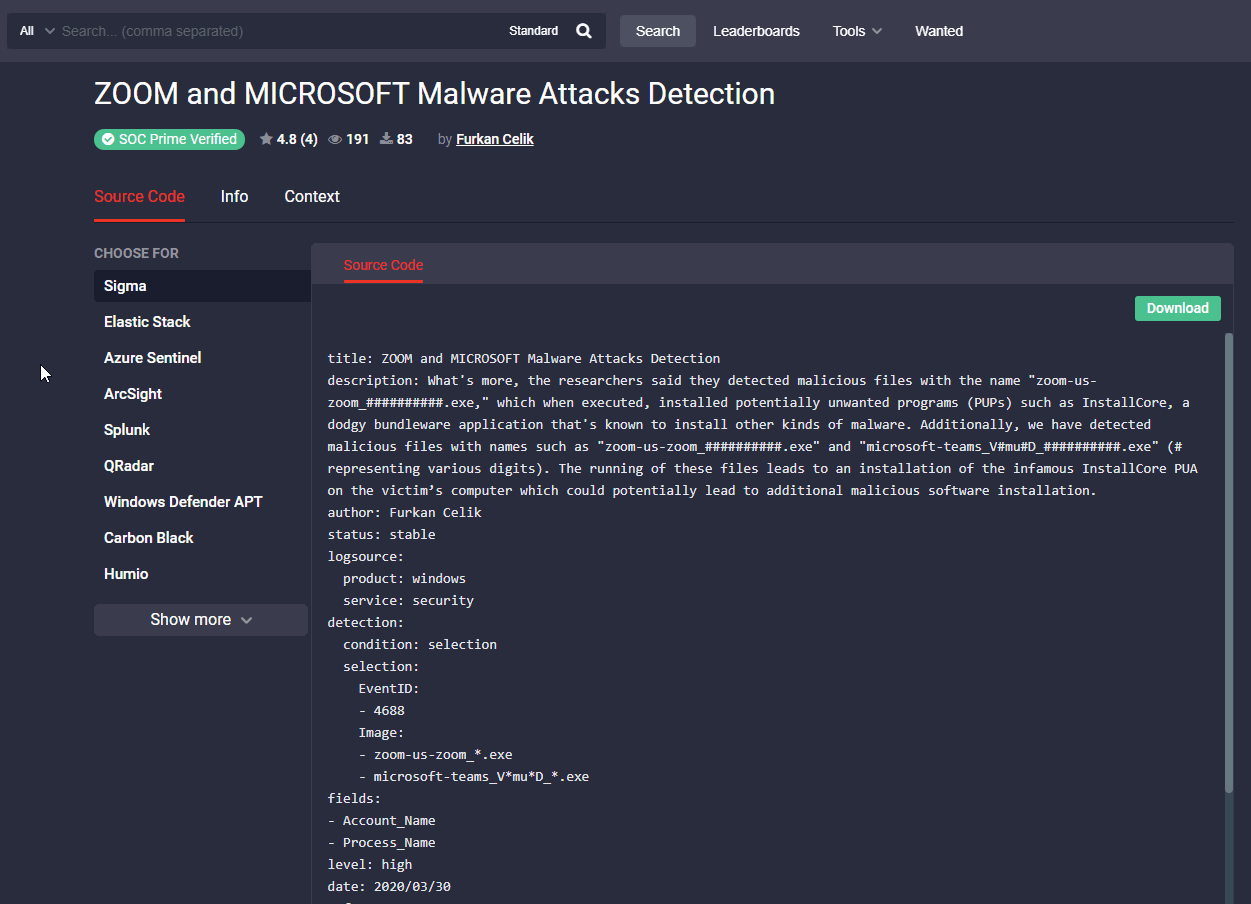The width and height of the screenshot is (1251, 904).
Task: Click the SOC Prime Verified badge
Action: [169, 139]
